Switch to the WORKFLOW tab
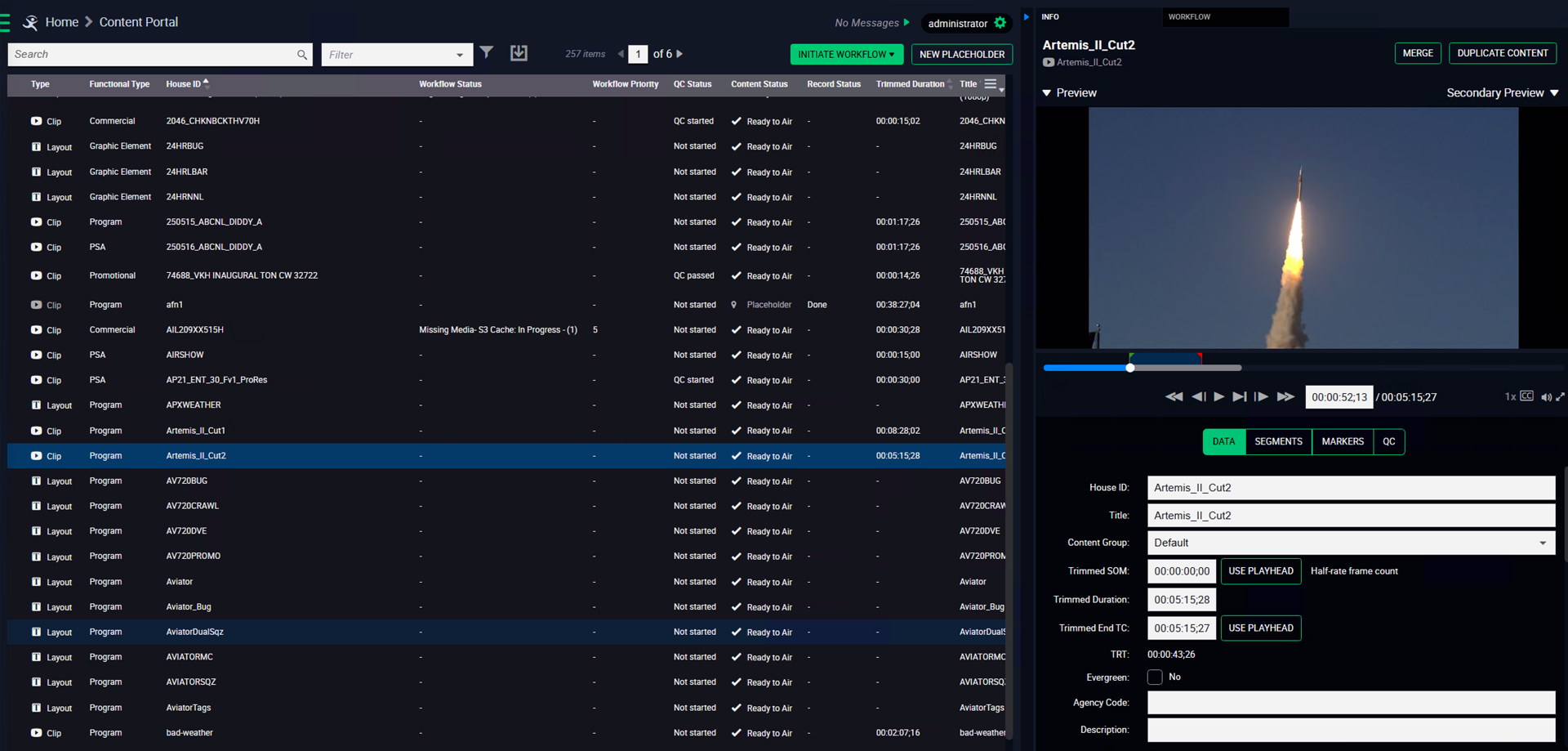Screen dimensions: 1568x751 pyautogui.click(x=1225, y=16)
